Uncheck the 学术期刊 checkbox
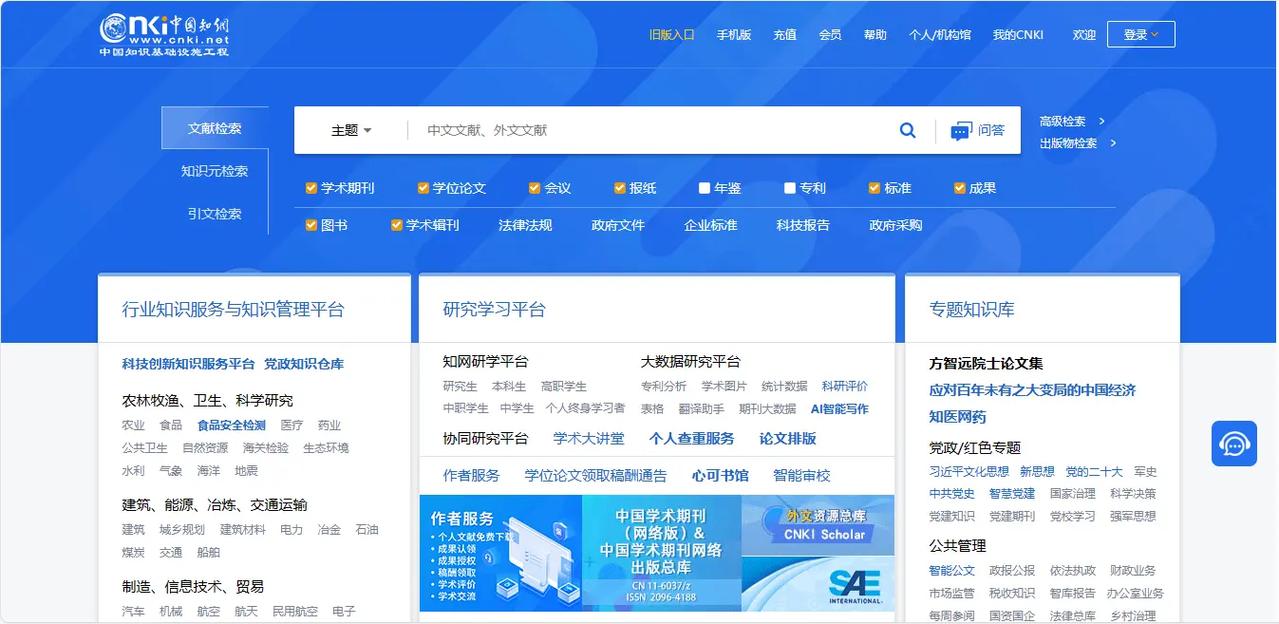The height and width of the screenshot is (624, 1279). point(313,187)
